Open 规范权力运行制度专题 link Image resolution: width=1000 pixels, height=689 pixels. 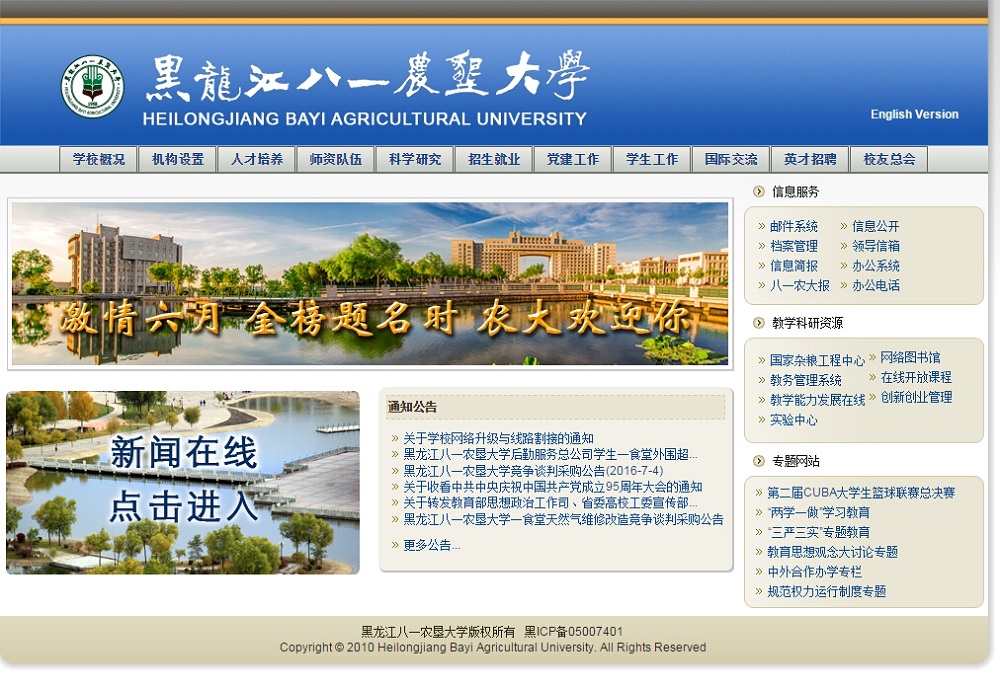tap(827, 591)
